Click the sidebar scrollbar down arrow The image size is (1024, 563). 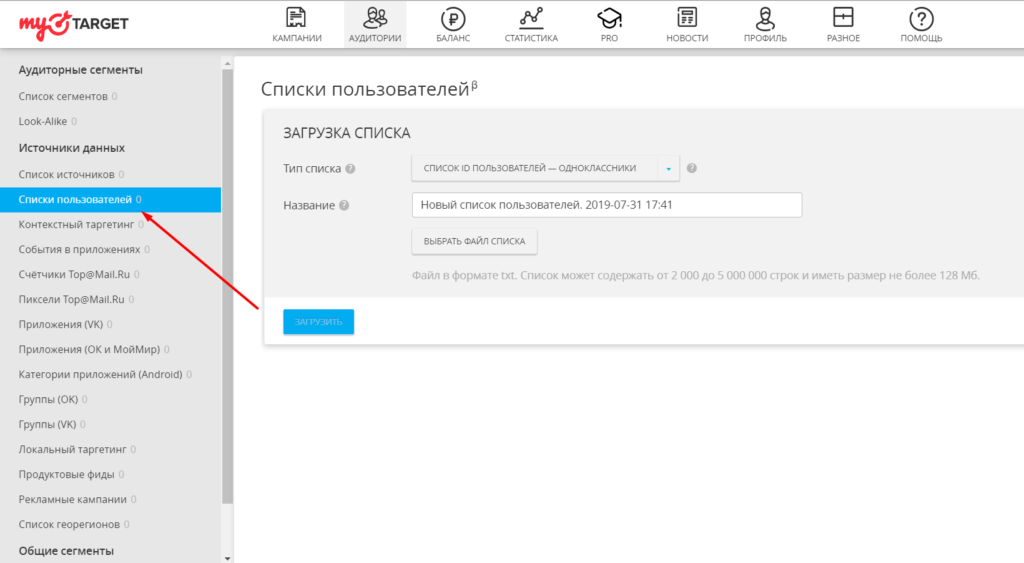pyautogui.click(x=228, y=557)
